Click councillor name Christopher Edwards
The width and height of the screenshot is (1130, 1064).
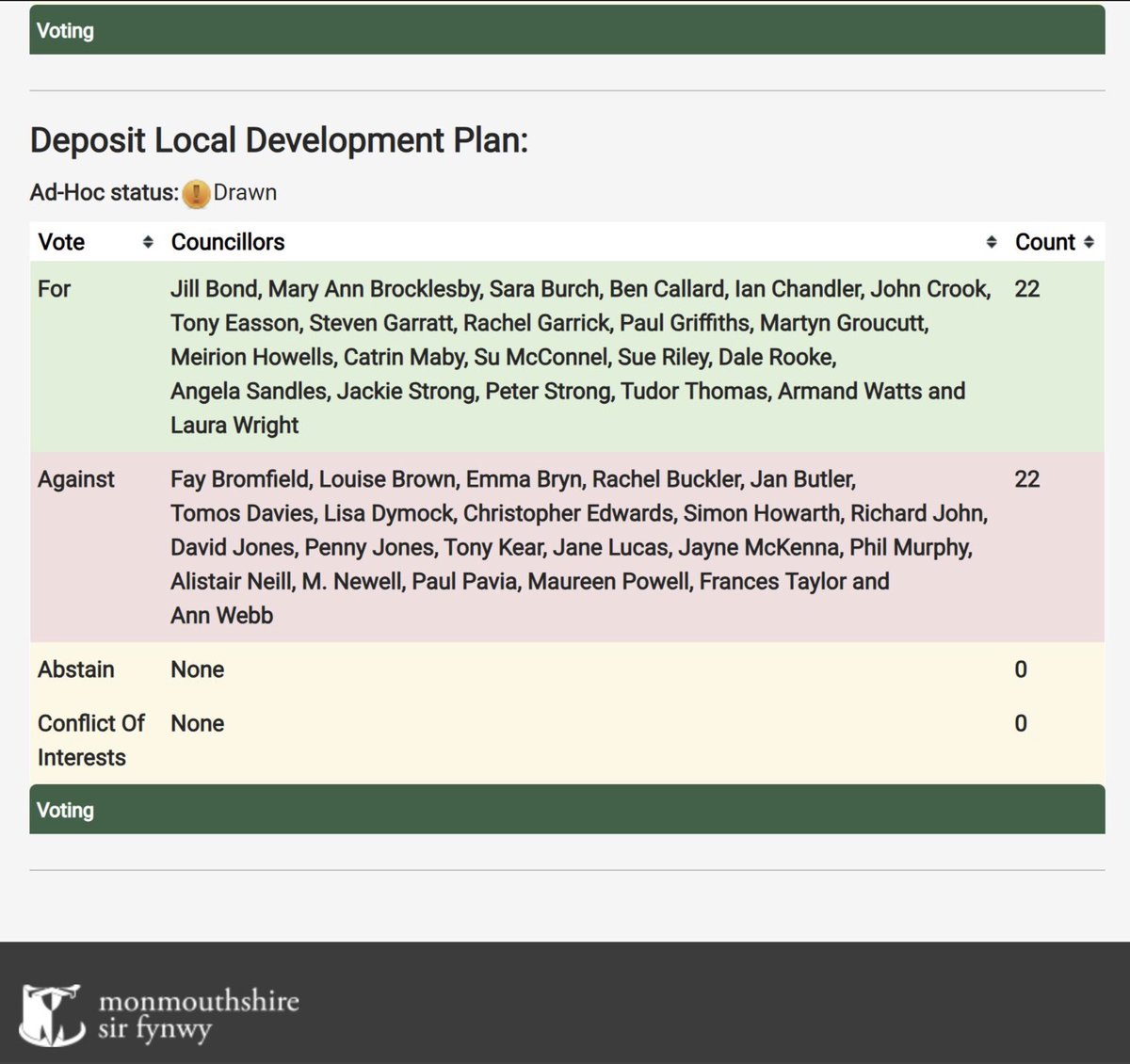click(568, 513)
